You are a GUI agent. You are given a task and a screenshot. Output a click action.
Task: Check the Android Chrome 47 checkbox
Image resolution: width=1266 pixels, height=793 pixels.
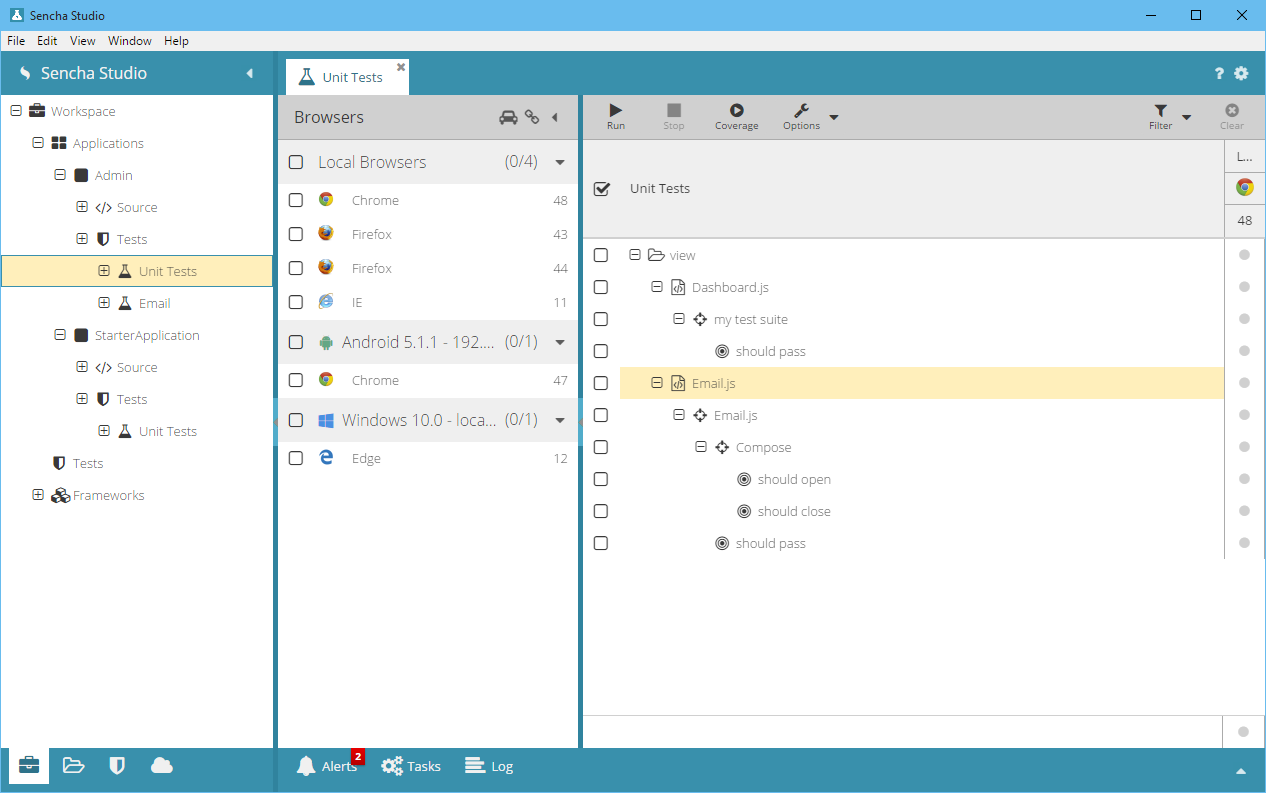point(296,380)
